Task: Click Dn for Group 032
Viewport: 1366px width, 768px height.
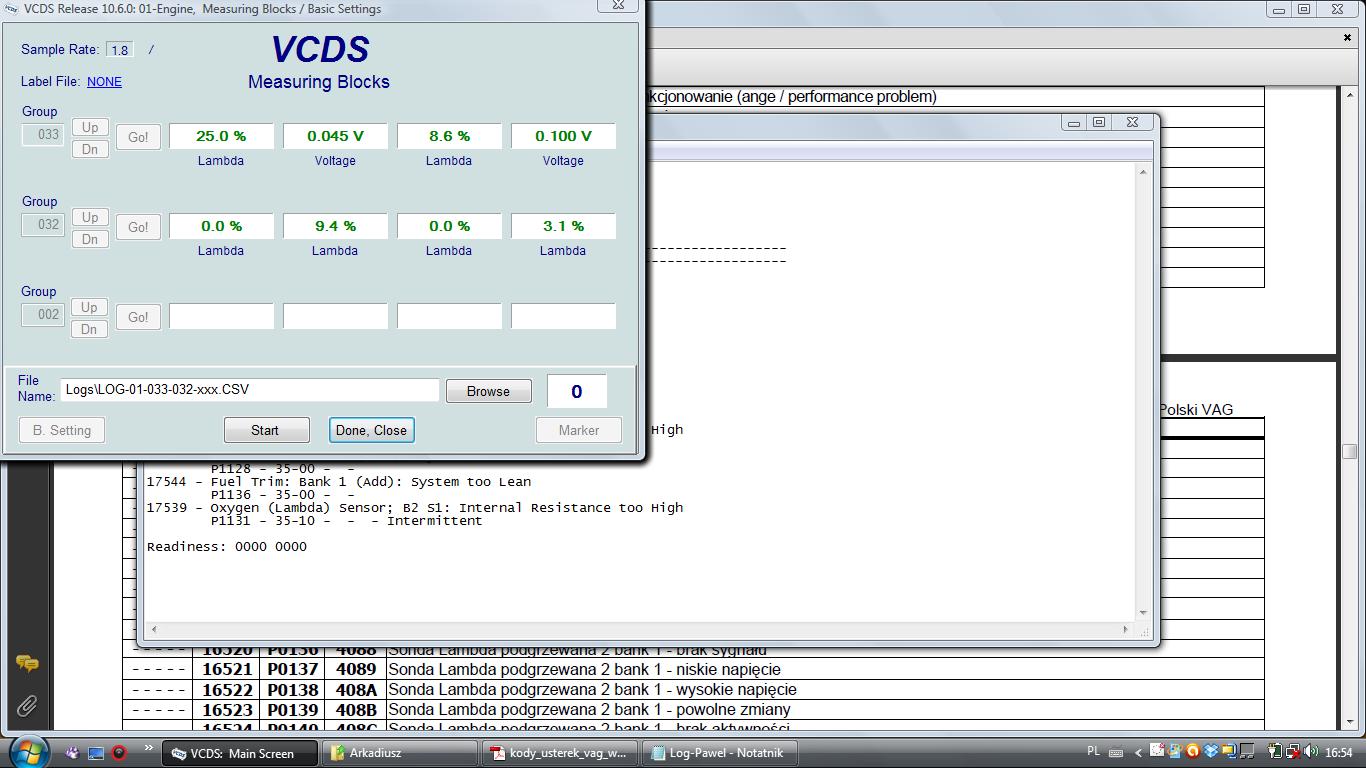Action: tap(90, 239)
